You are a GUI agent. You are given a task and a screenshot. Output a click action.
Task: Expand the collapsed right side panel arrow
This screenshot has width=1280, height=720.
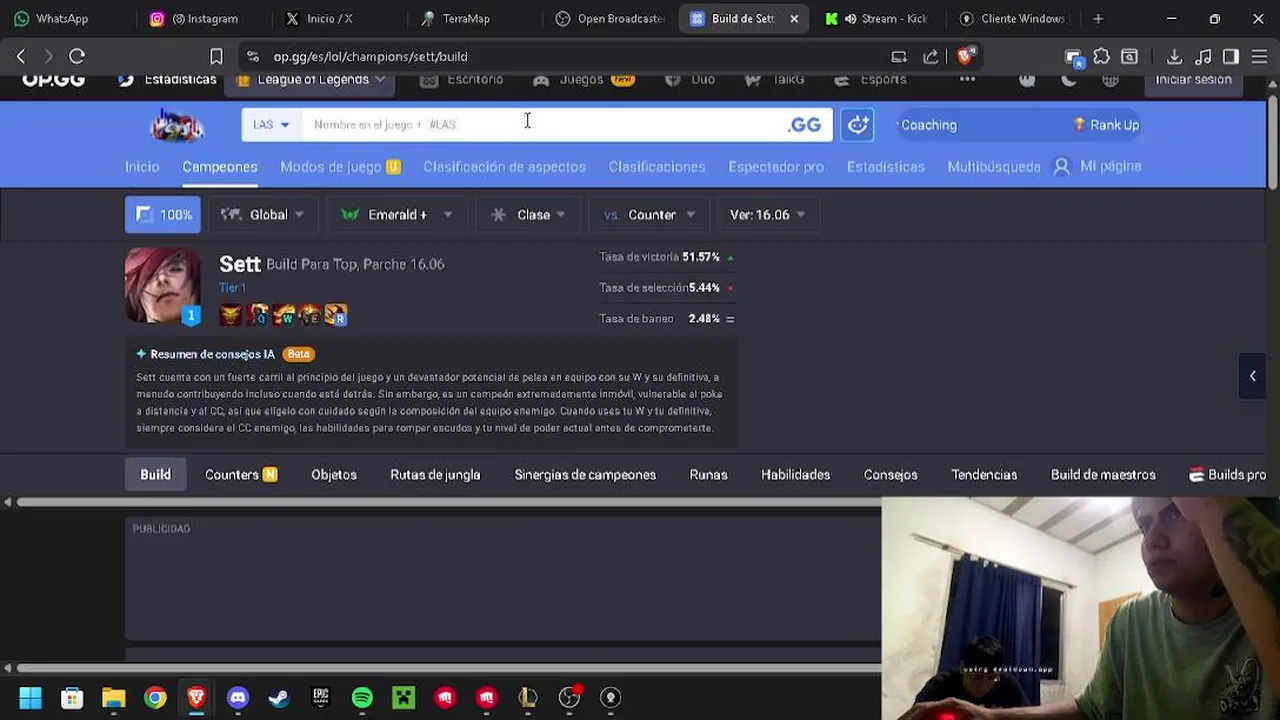1253,376
